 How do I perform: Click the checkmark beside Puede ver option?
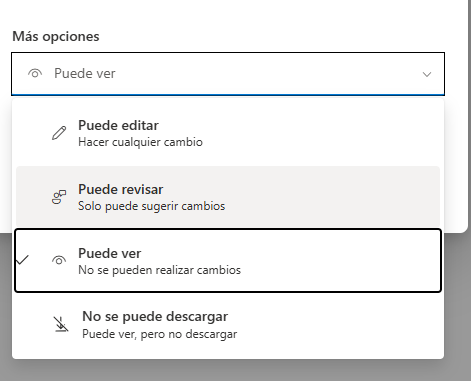coord(22,260)
